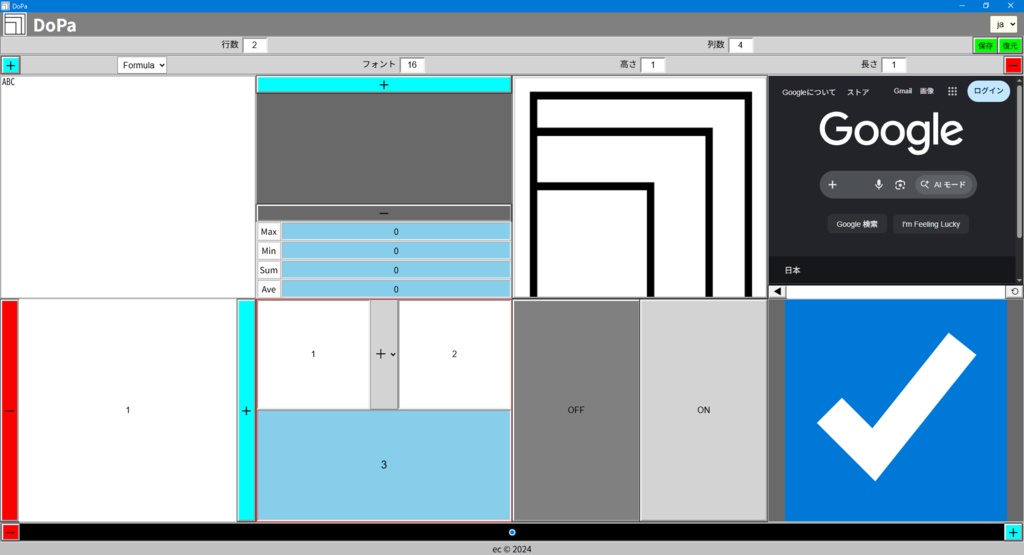Open the Gmail link

903,91
